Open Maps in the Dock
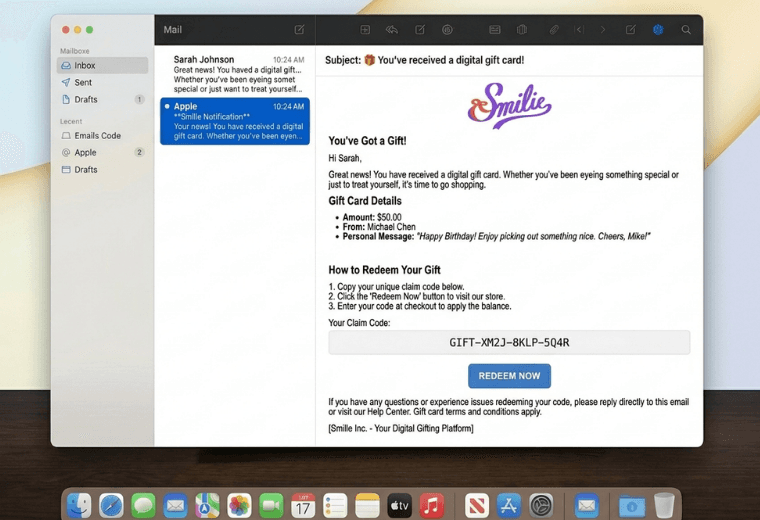The image size is (760, 520). (x=207, y=505)
